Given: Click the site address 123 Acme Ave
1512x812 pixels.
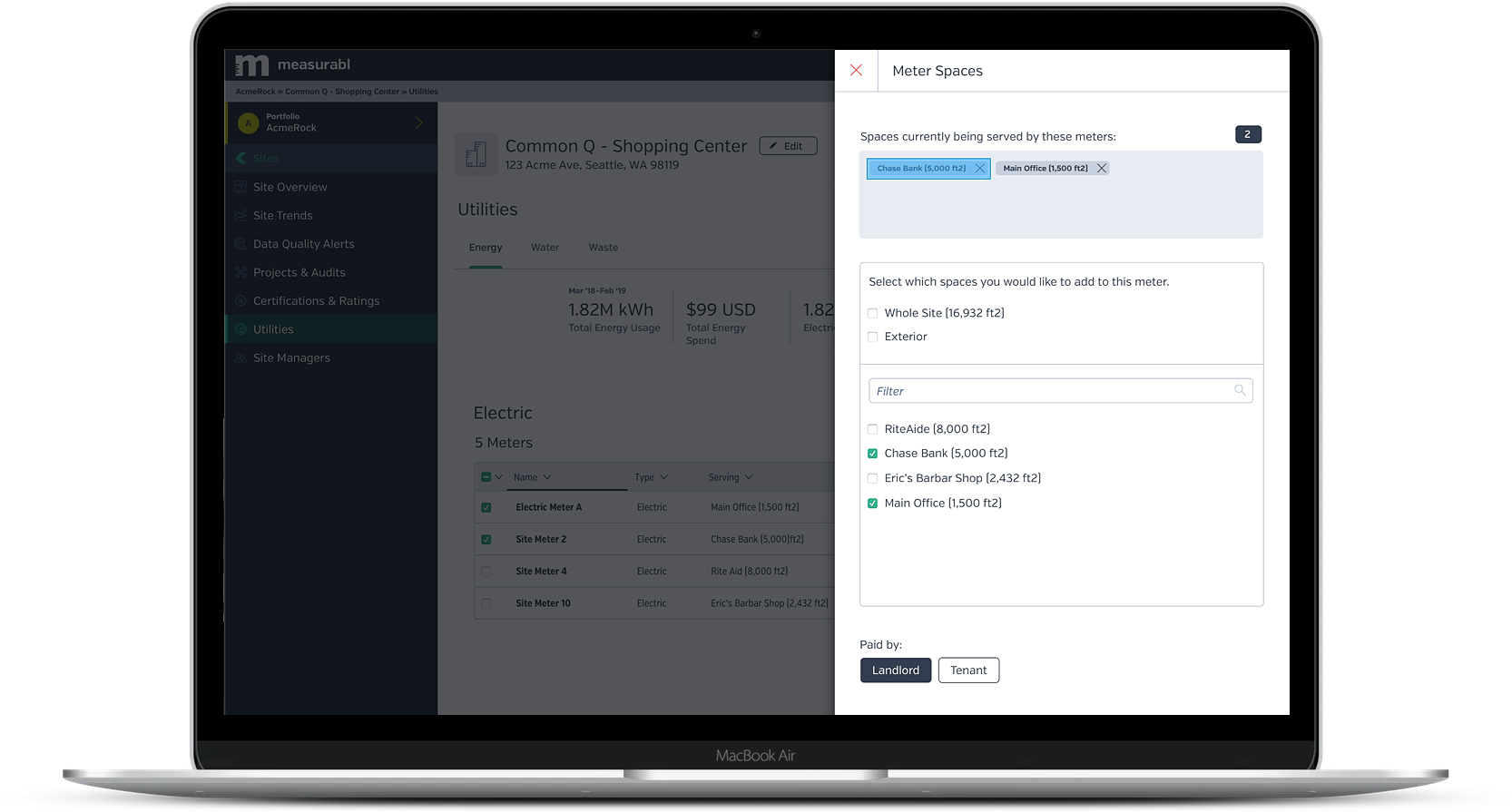Looking at the screenshot, I should click(x=592, y=165).
